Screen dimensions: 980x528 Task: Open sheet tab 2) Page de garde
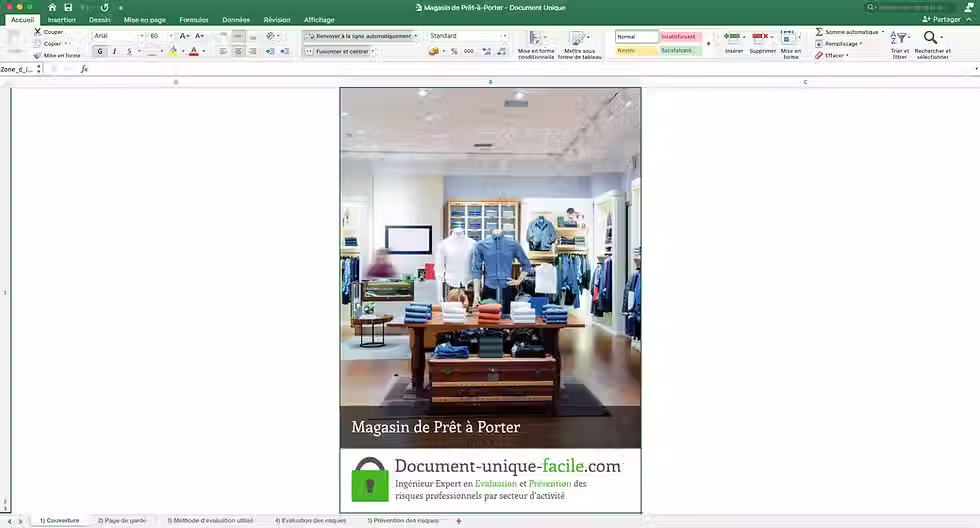click(x=122, y=521)
